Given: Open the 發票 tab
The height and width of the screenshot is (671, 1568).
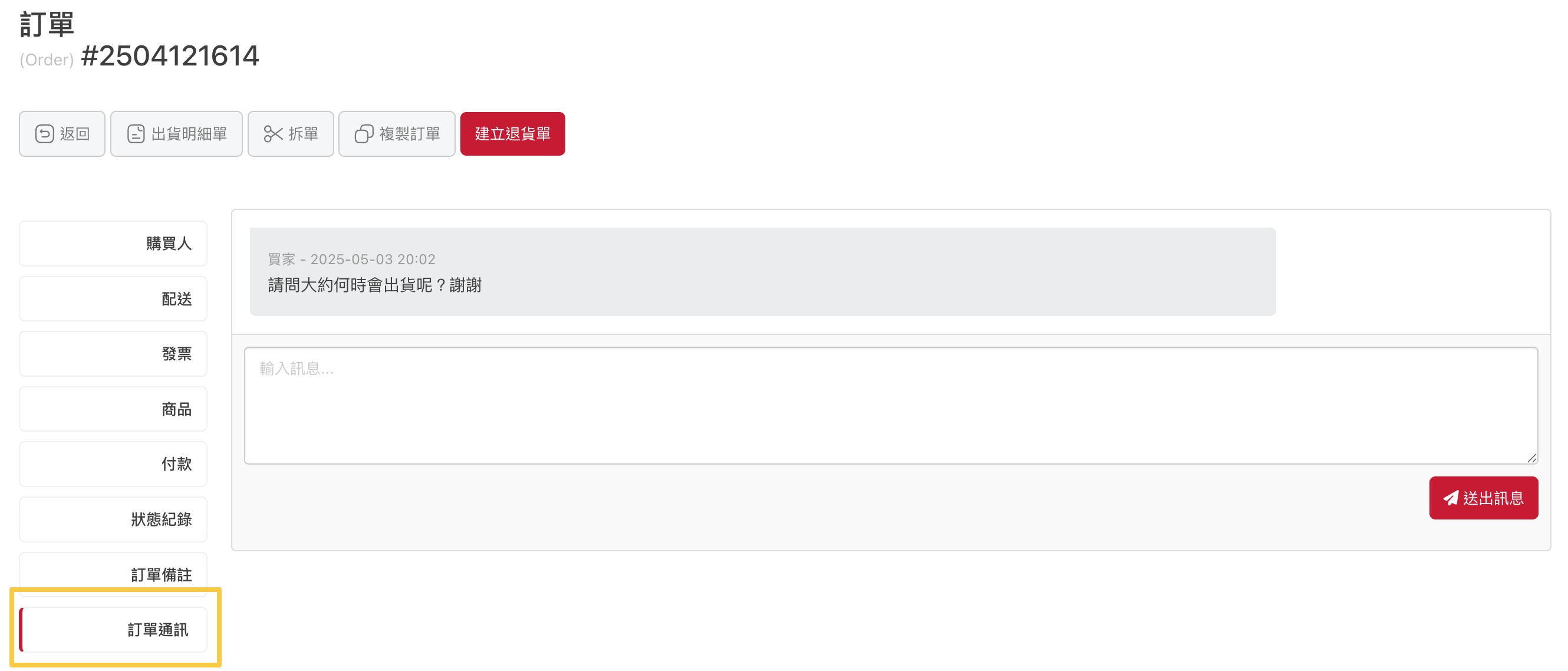Looking at the screenshot, I should (113, 354).
